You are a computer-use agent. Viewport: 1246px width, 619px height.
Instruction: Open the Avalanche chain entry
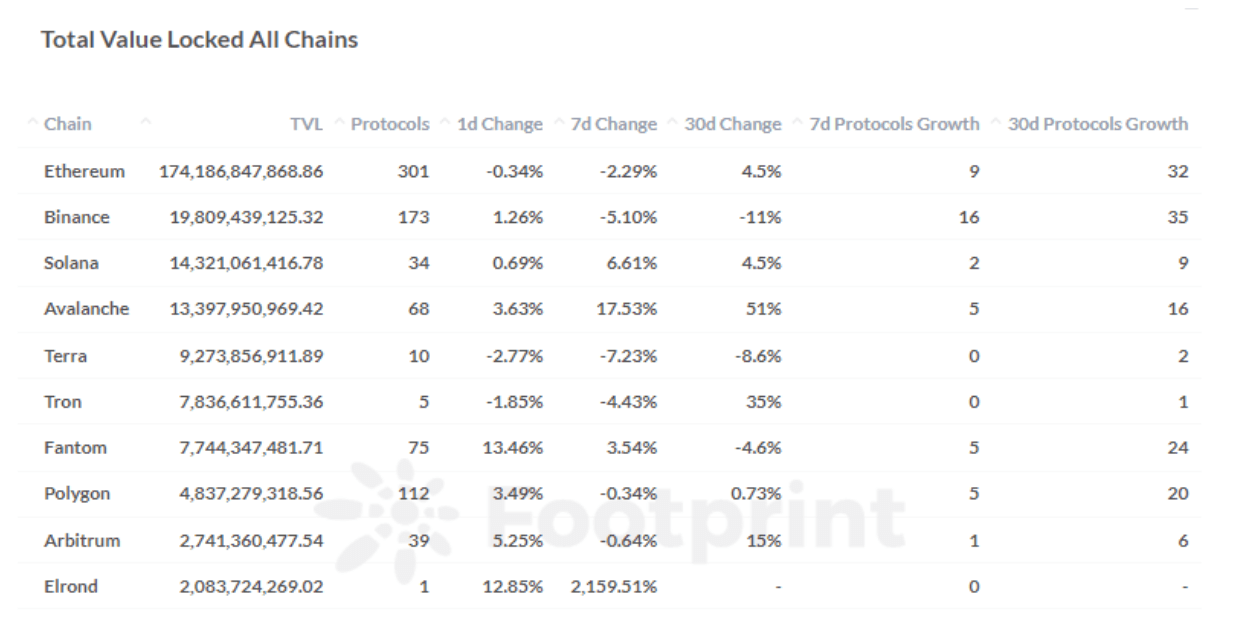(87, 309)
